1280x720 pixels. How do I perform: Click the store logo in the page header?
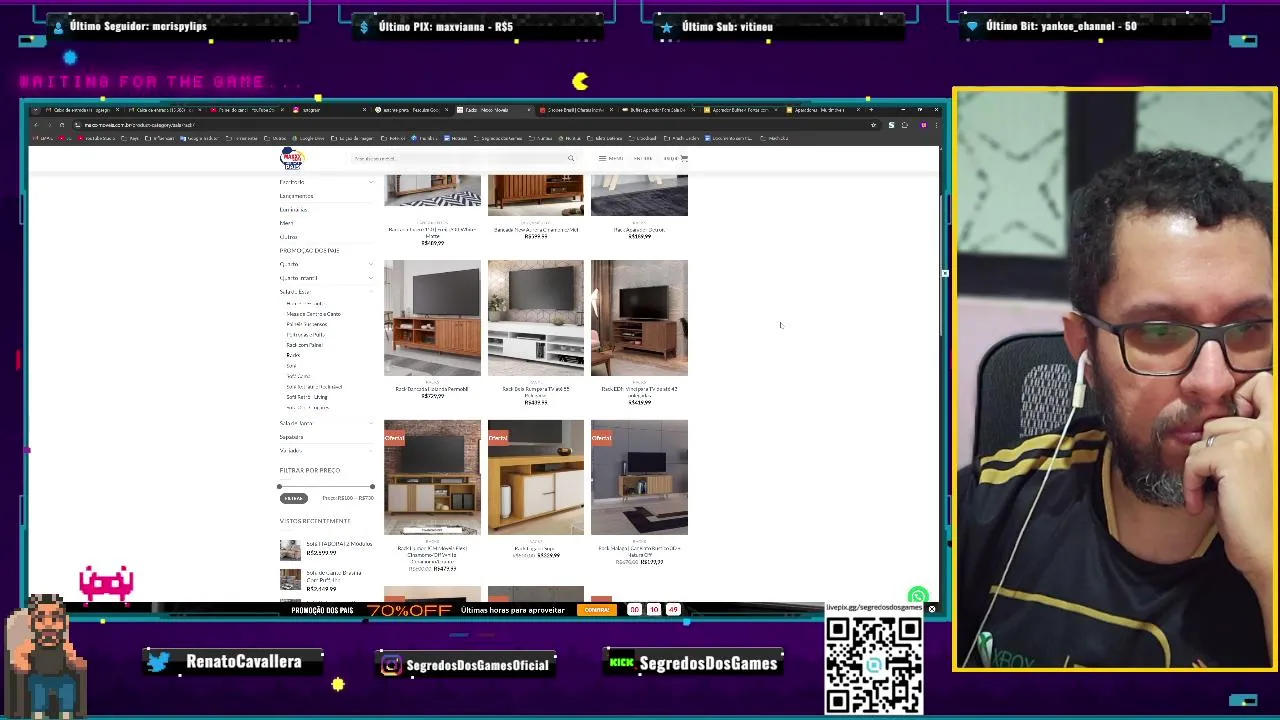click(292, 158)
